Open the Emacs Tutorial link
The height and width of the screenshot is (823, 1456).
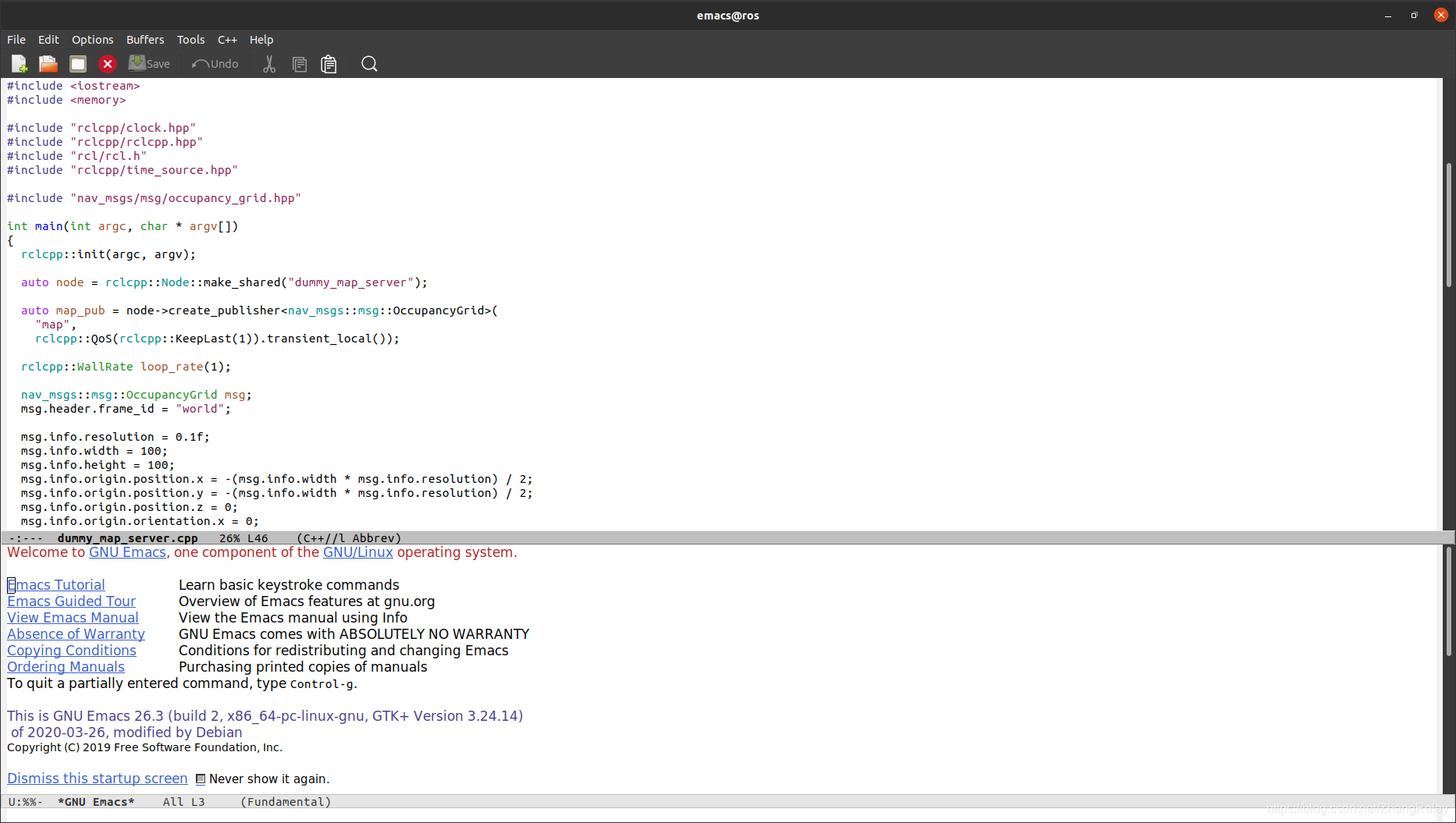[56, 585]
